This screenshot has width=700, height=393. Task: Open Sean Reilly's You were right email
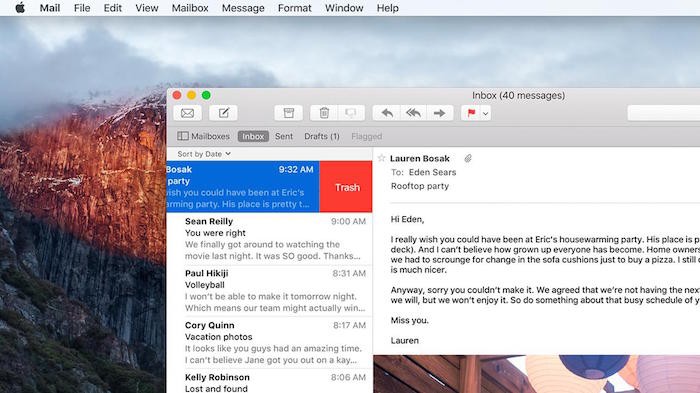(270, 238)
